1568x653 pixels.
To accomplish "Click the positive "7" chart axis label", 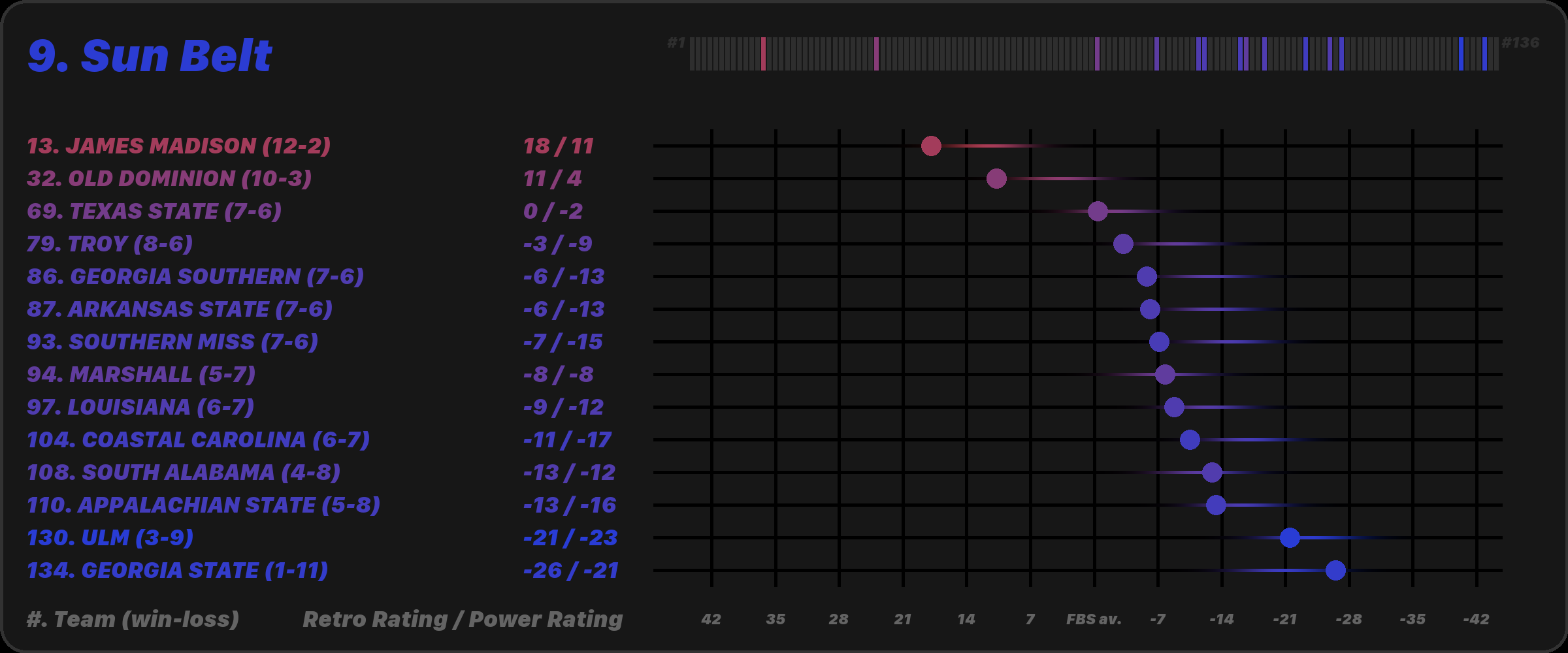I will [1030, 619].
